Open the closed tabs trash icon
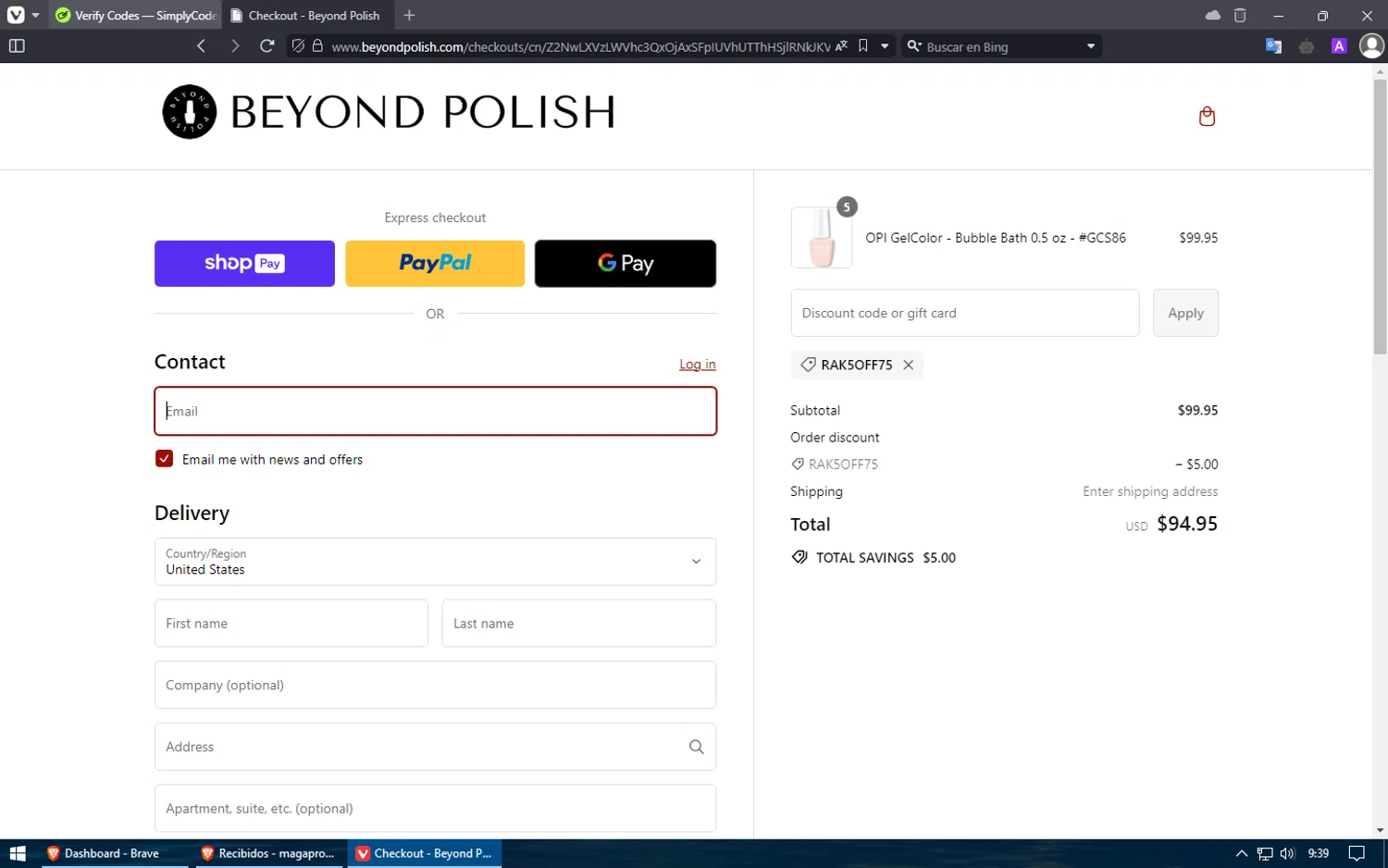 (x=1240, y=15)
